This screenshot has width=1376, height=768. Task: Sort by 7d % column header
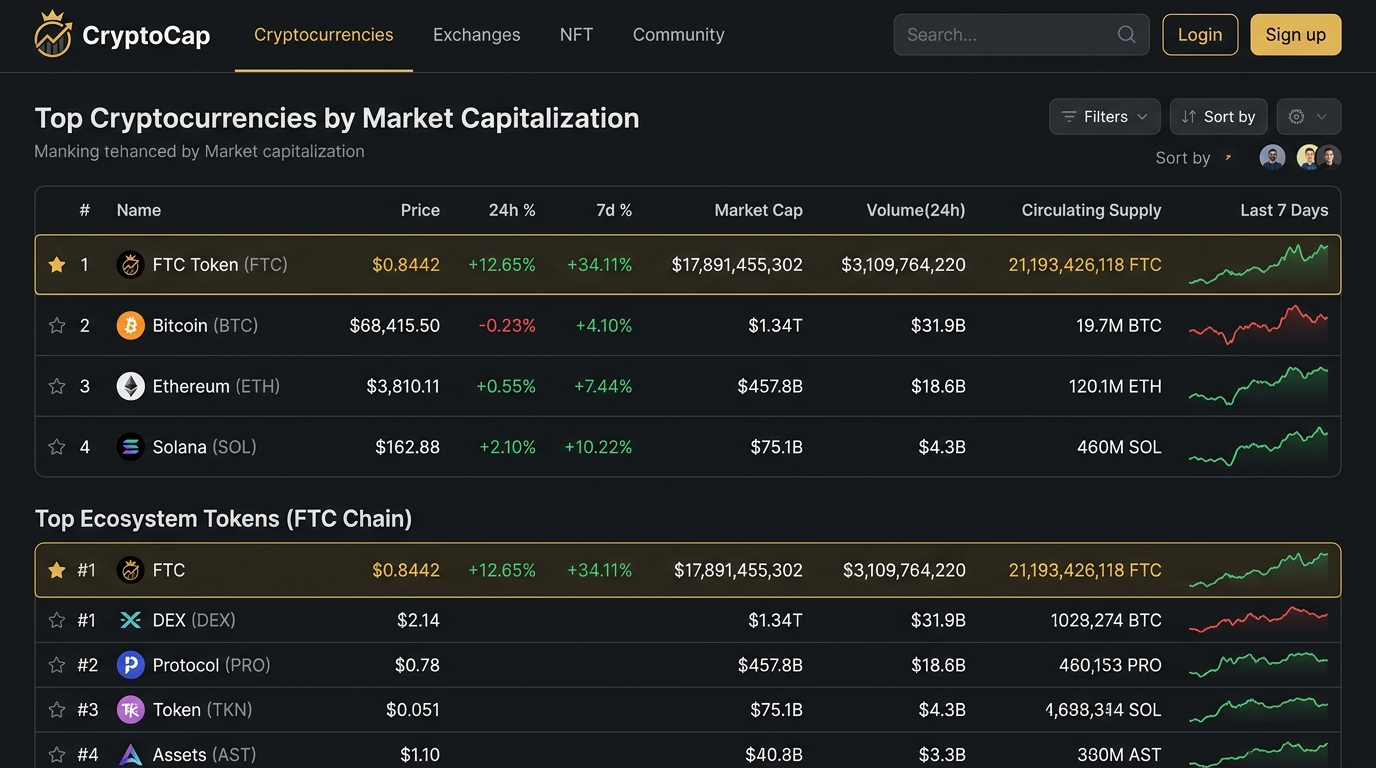[x=614, y=210]
